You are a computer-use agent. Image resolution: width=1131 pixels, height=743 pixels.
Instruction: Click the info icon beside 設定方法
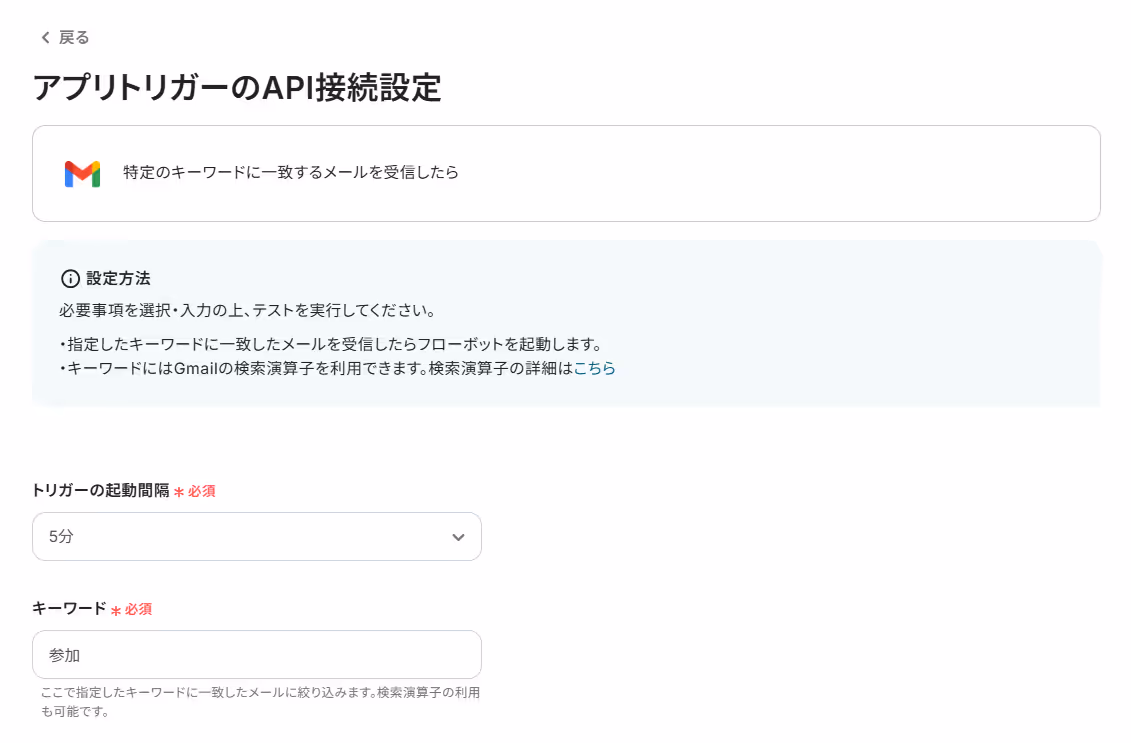pos(70,278)
